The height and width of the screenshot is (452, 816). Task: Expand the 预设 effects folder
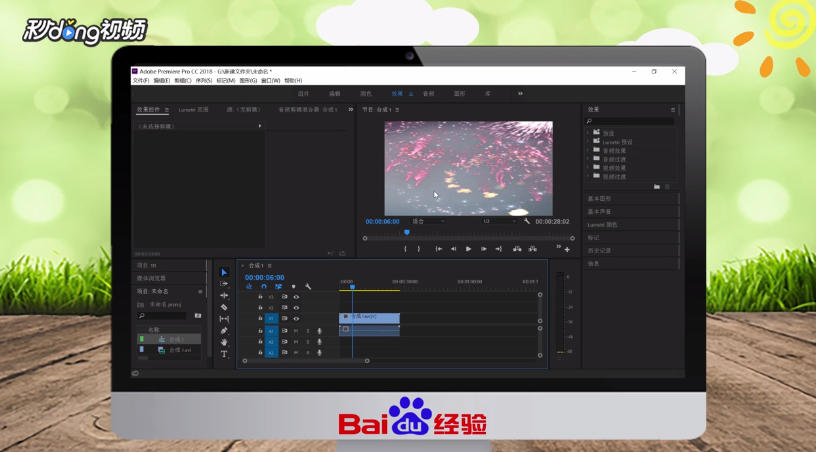click(x=588, y=133)
